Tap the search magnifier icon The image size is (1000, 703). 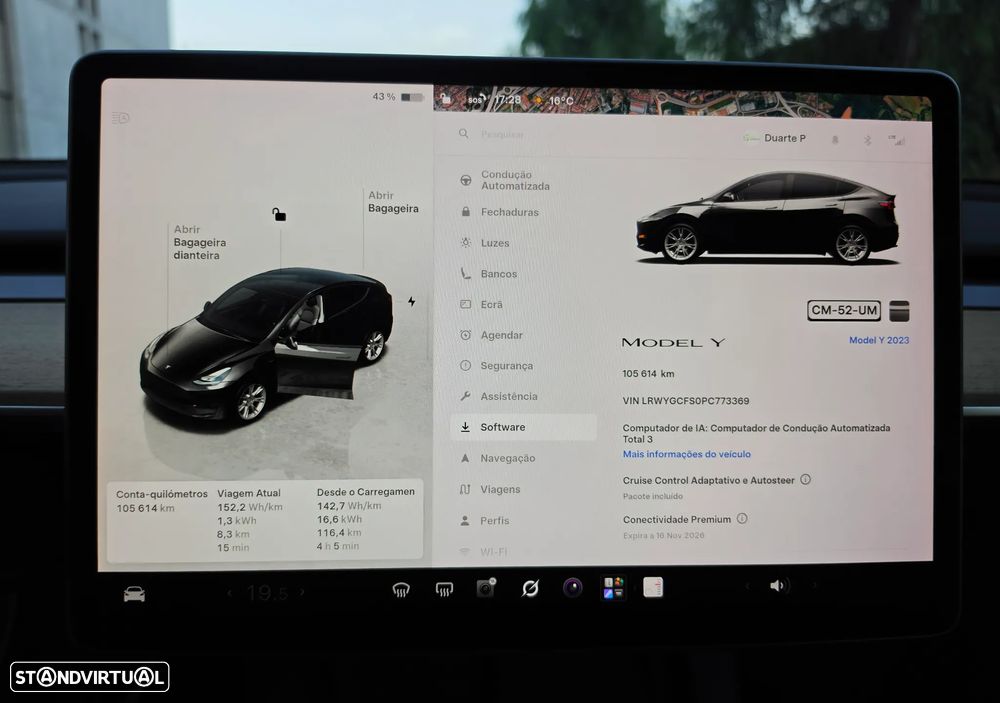point(464,133)
